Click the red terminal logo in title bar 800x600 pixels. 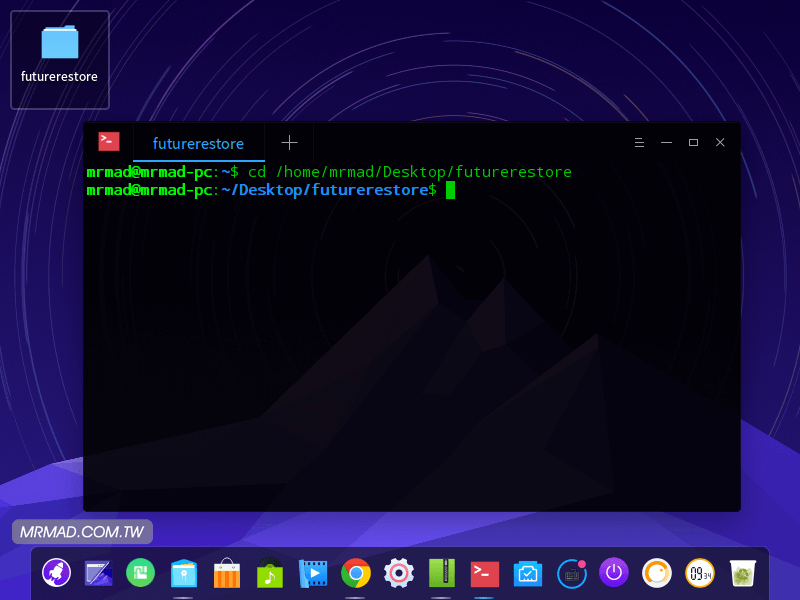[109, 142]
